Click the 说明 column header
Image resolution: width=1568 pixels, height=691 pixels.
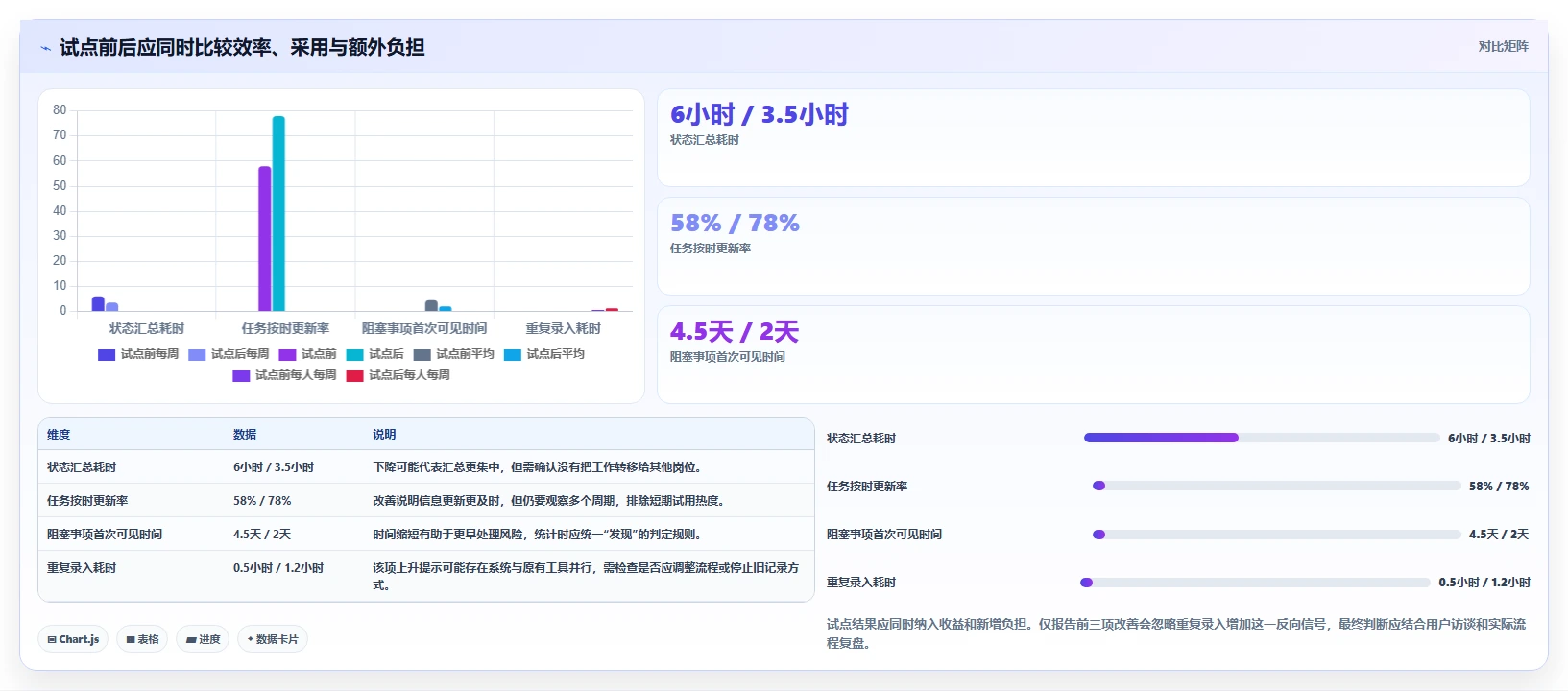tap(384, 435)
